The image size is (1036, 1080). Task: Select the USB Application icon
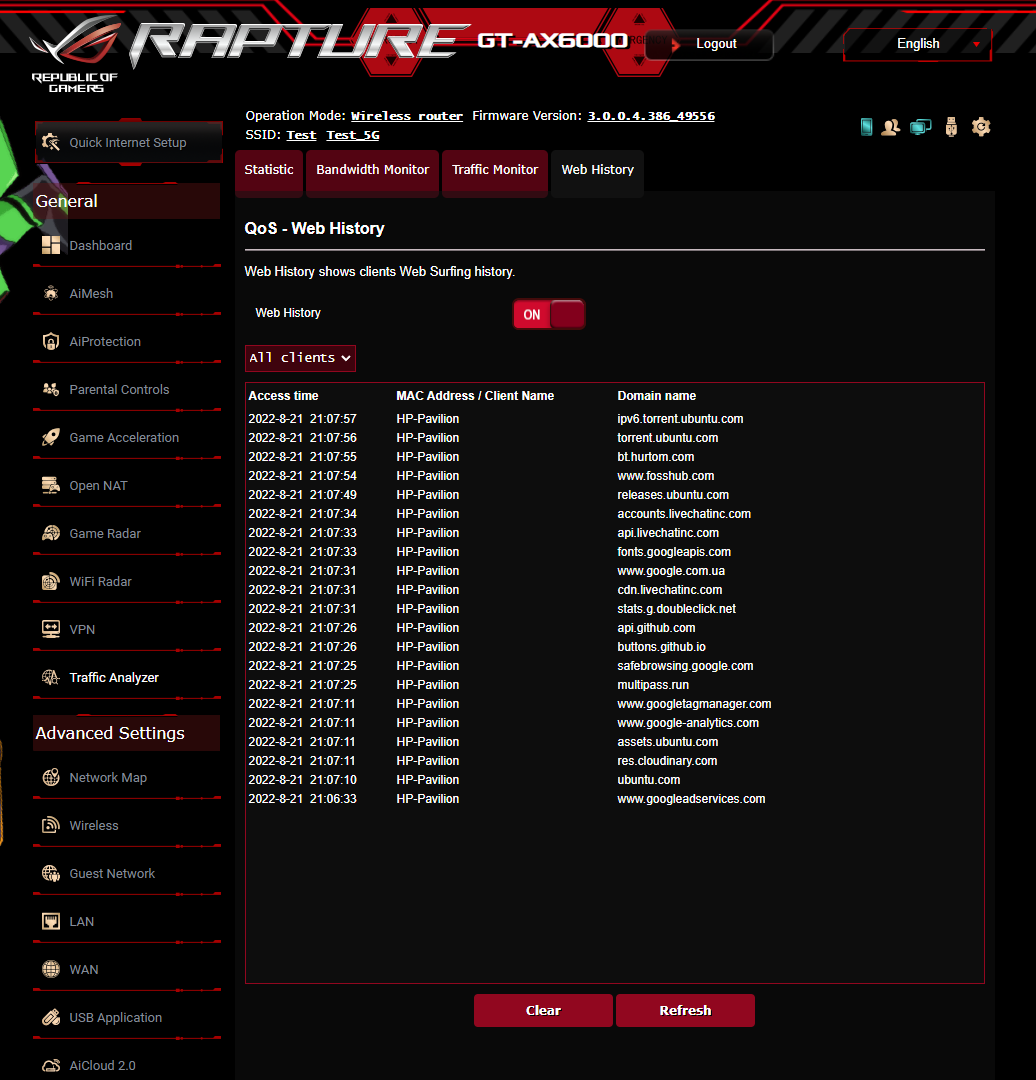[x=51, y=1017]
